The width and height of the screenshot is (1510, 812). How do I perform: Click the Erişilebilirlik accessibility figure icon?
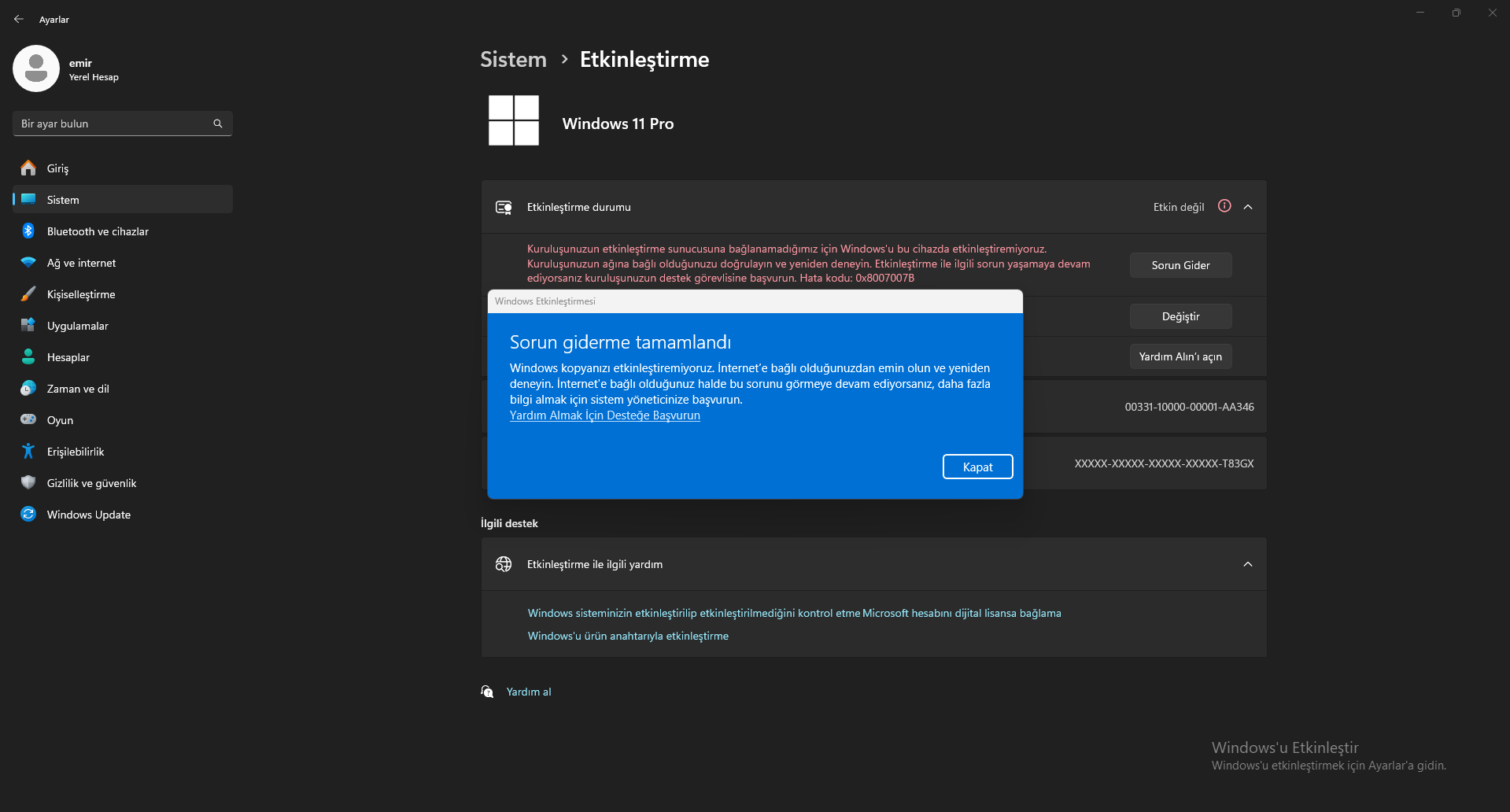[28, 452]
